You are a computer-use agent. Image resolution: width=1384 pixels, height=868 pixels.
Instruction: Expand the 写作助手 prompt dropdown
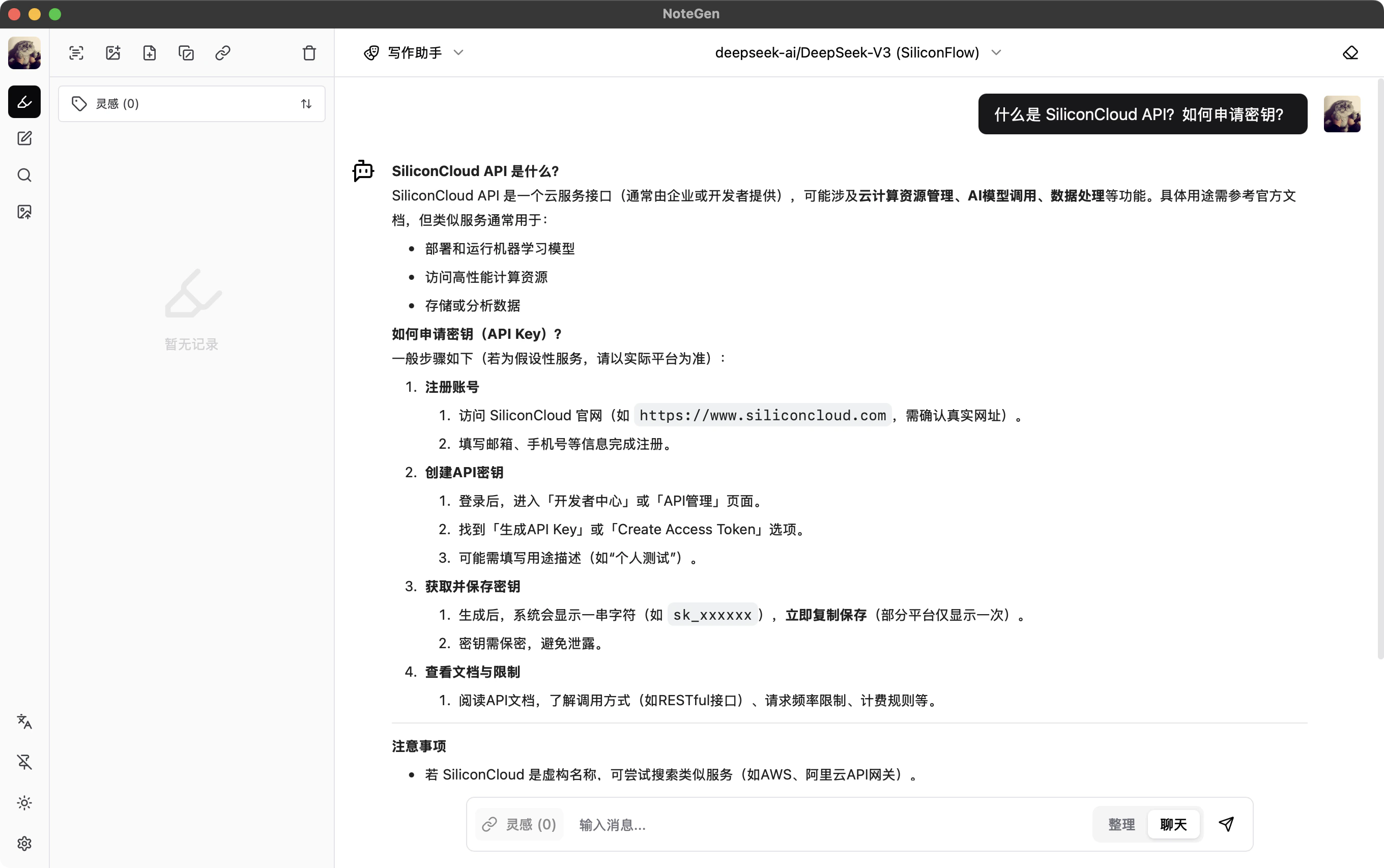tap(414, 53)
